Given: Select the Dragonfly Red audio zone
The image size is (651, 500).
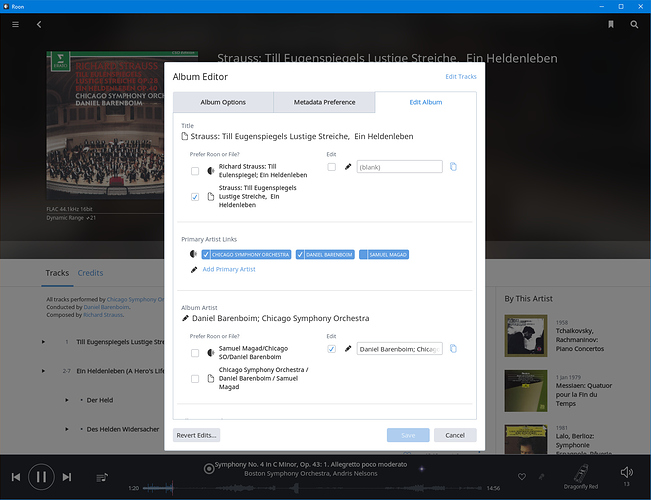Looking at the screenshot, I should 581,477.
